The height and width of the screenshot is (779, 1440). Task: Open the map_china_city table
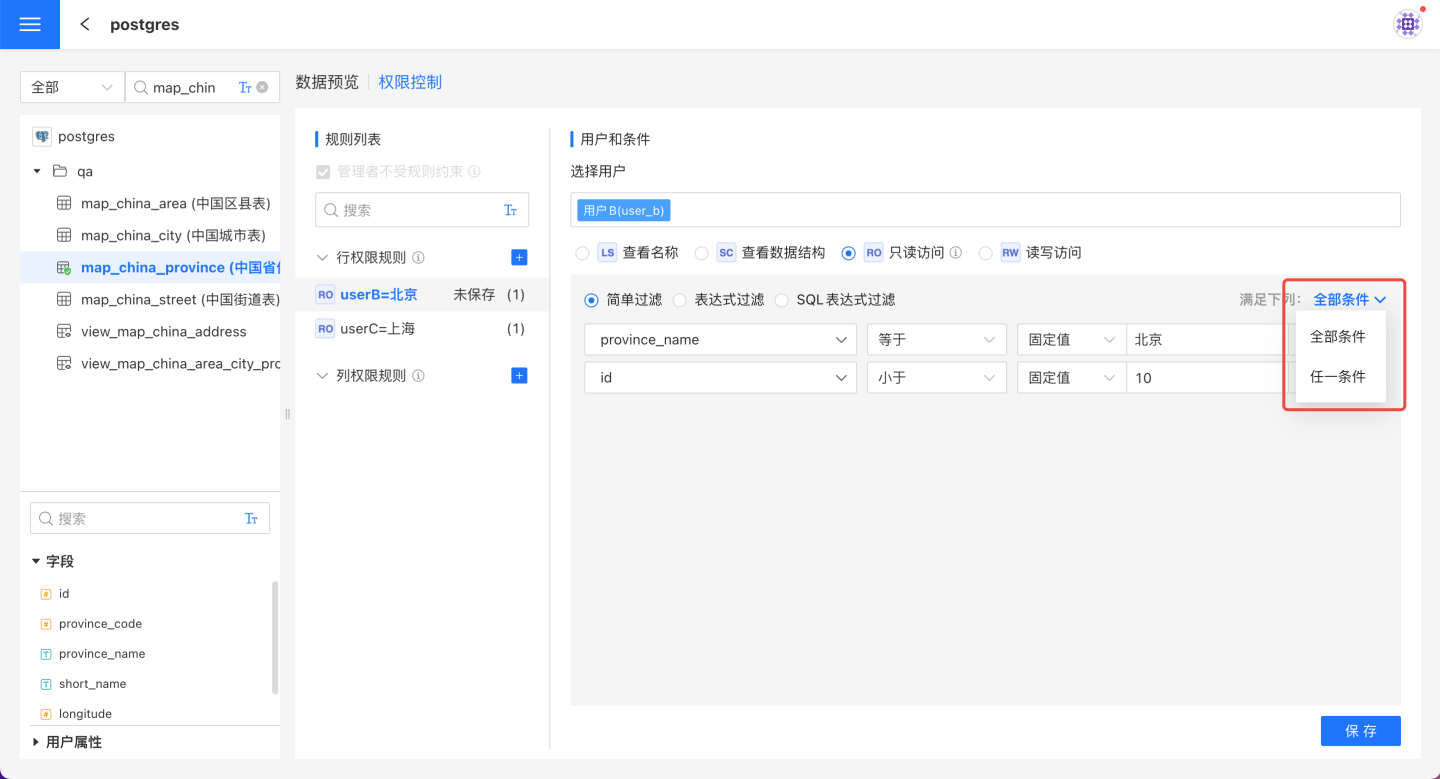point(172,236)
